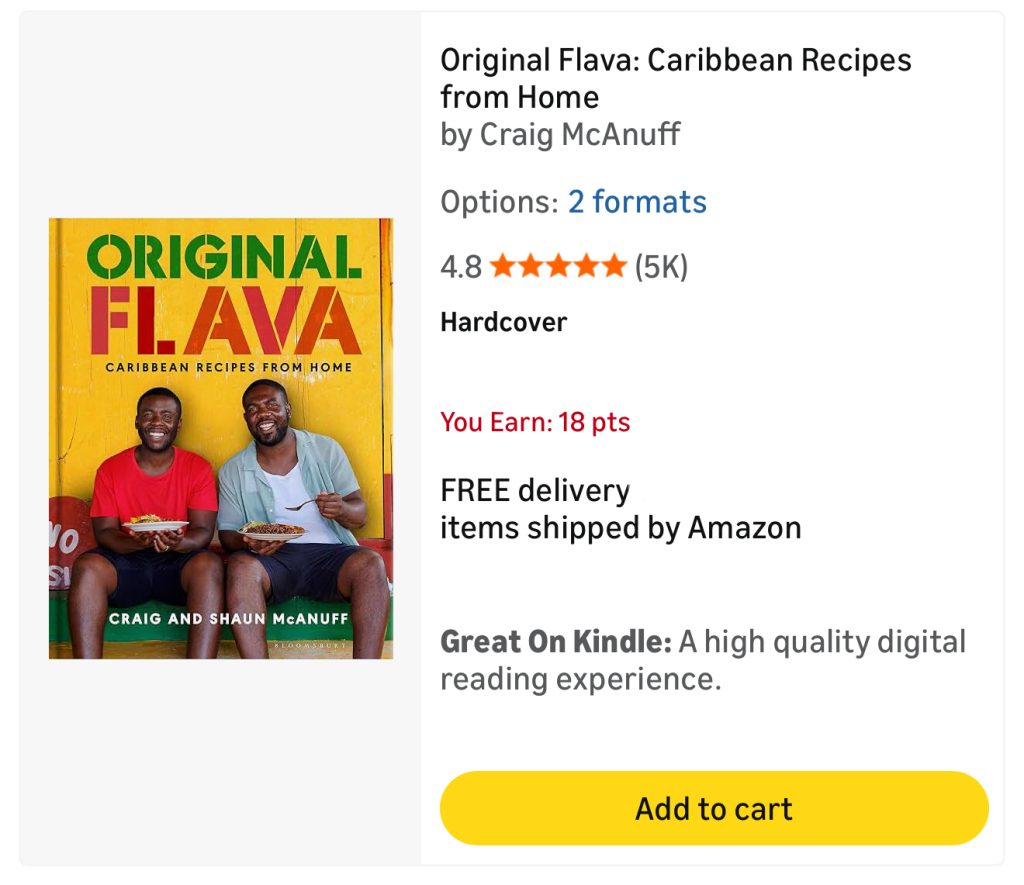1024x885 pixels.
Task: Click 'Craig and Shaun McAnuff' on the cover
Action: point(228,619)
